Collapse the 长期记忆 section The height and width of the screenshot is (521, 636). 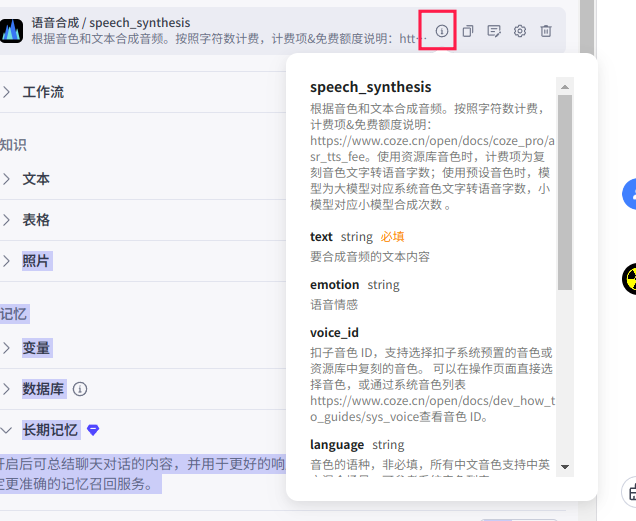(6, 430)
